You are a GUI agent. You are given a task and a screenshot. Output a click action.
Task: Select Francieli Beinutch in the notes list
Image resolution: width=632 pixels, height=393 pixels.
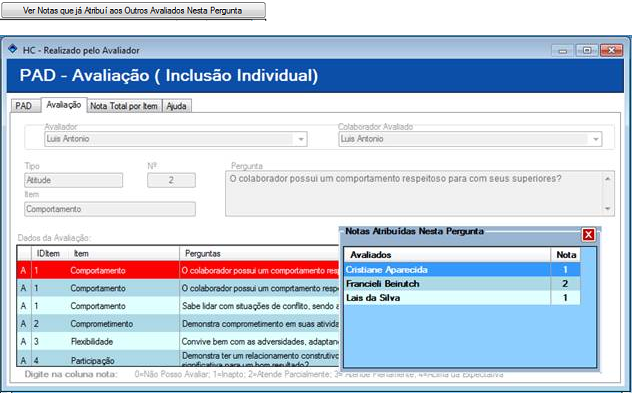click(462, 284)
